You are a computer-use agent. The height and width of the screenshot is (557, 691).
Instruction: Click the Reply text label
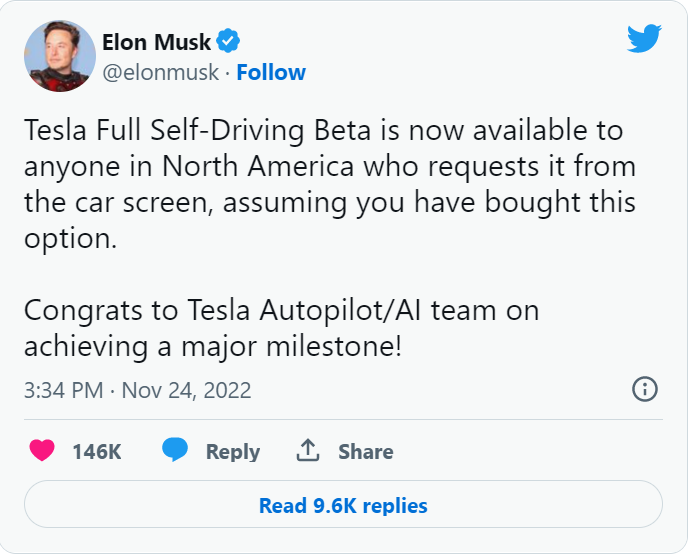(232, 452)
